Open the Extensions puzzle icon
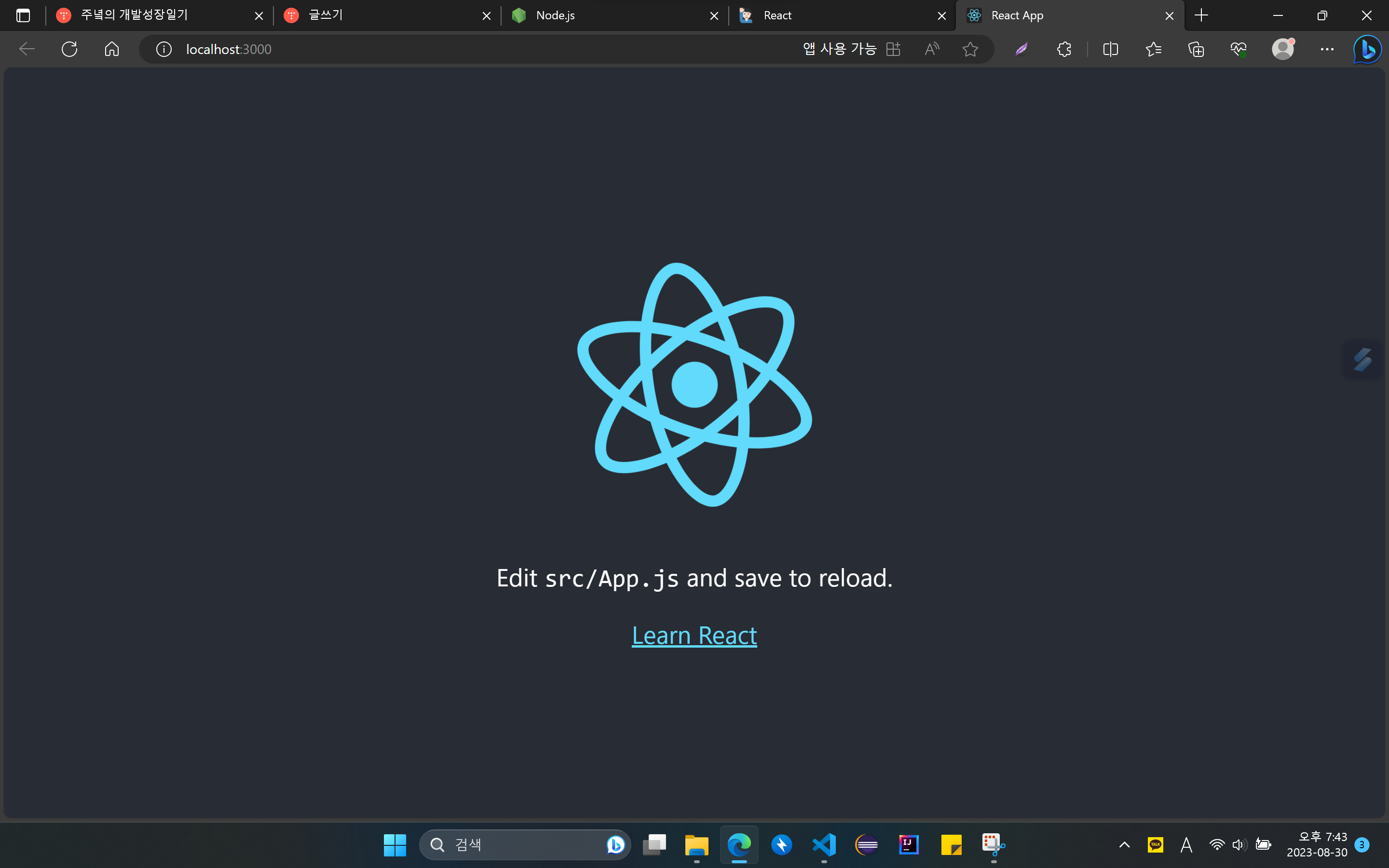The image size is (1389, 868). point(1063,49)
